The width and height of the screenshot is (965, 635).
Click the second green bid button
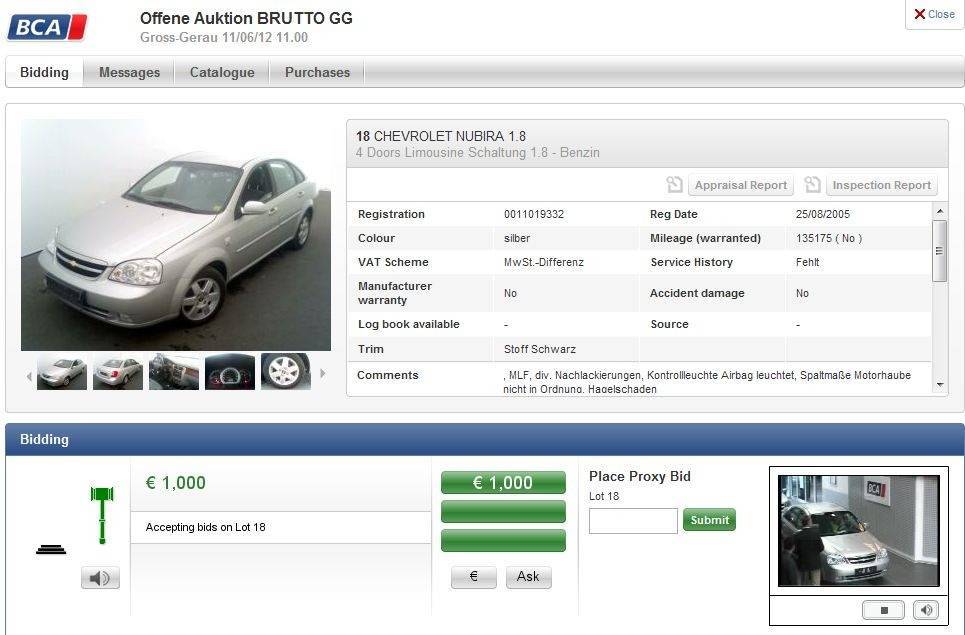503,511
